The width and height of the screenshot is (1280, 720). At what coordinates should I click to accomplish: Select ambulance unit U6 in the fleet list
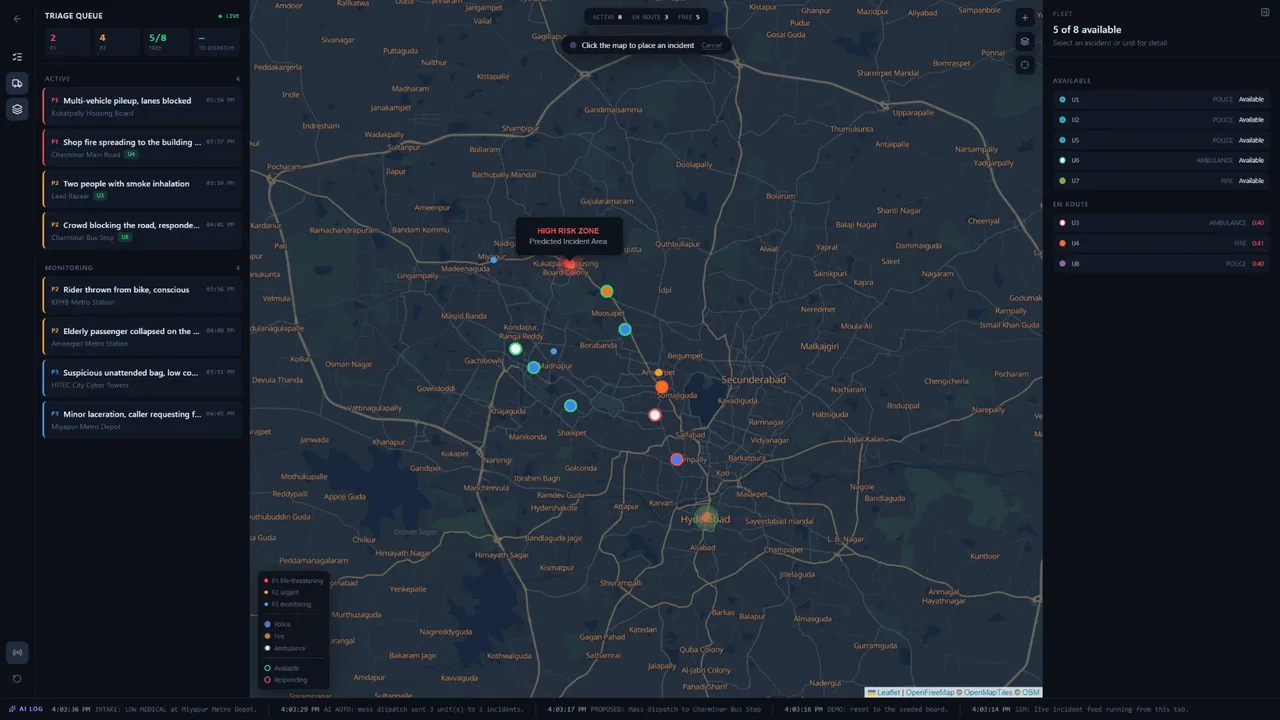pyautogui.click(x=1161, y=160)
